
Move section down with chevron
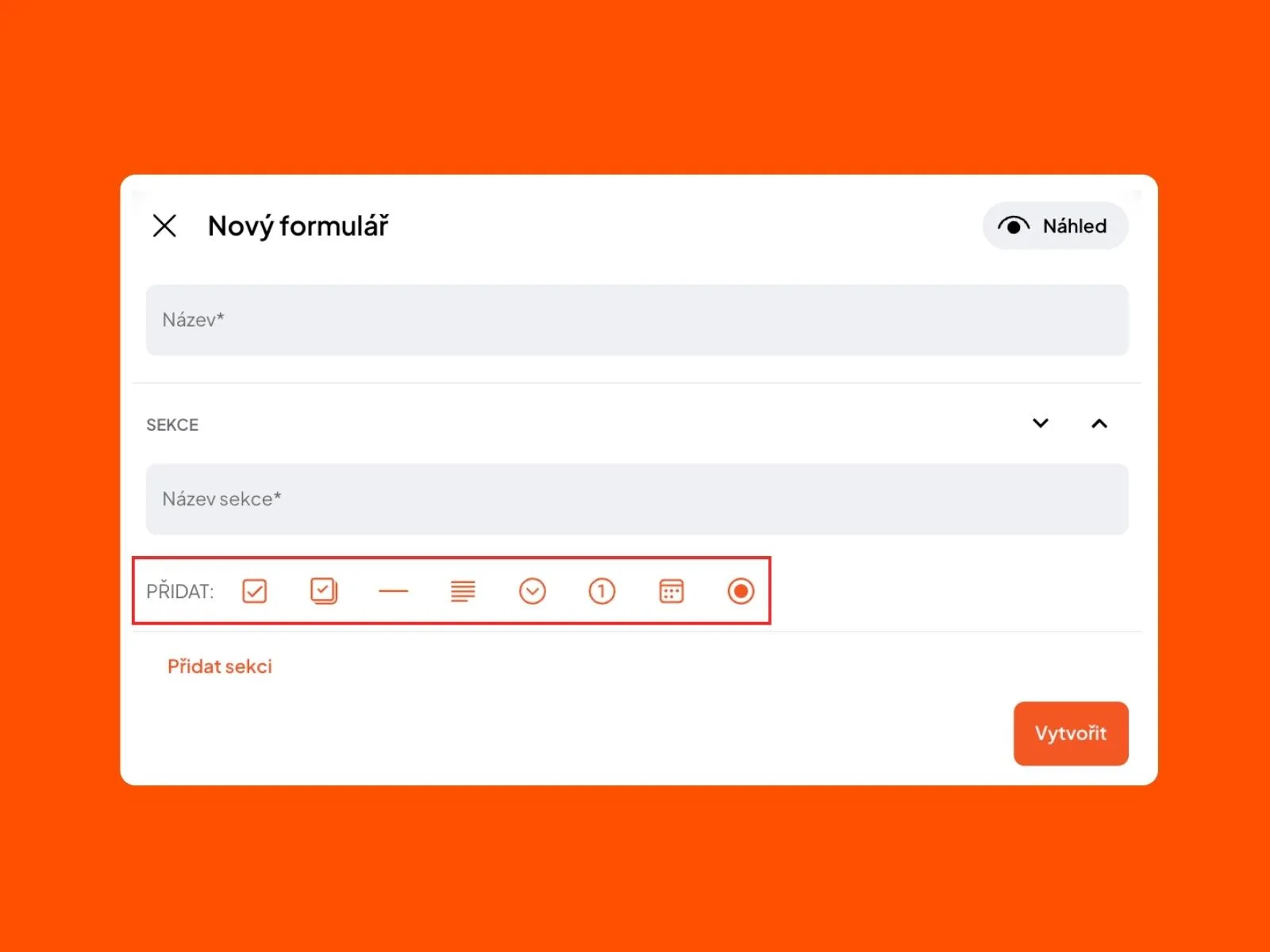[x=1040, y=423]
